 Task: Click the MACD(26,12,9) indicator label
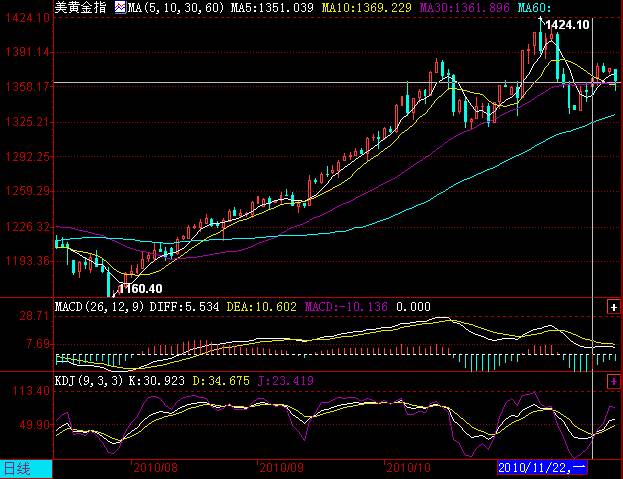click(x=99, y=307)
